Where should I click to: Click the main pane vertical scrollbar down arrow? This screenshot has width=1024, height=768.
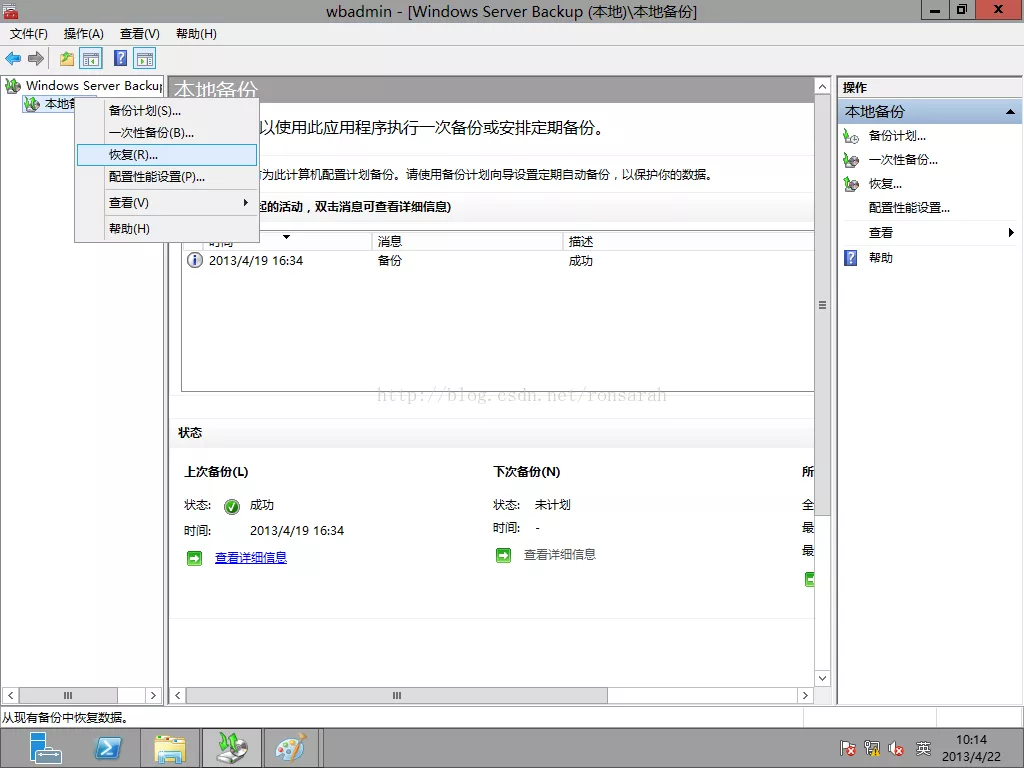[x=823, y=678]
